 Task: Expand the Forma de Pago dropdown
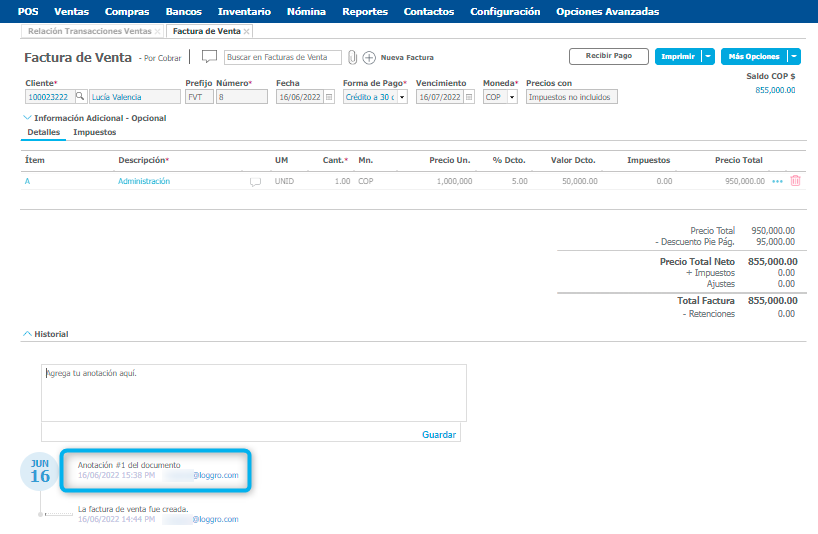point(402,97)
